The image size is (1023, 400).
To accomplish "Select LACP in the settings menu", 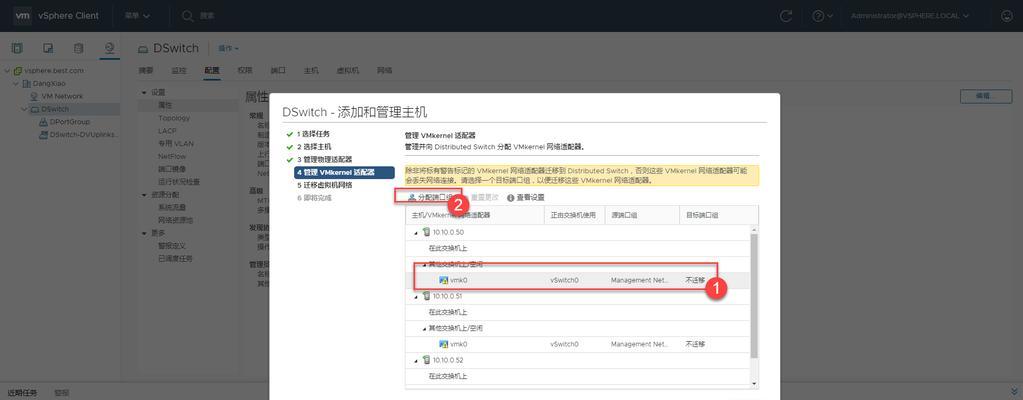I will pyautogui.click(x=167, y=131).
